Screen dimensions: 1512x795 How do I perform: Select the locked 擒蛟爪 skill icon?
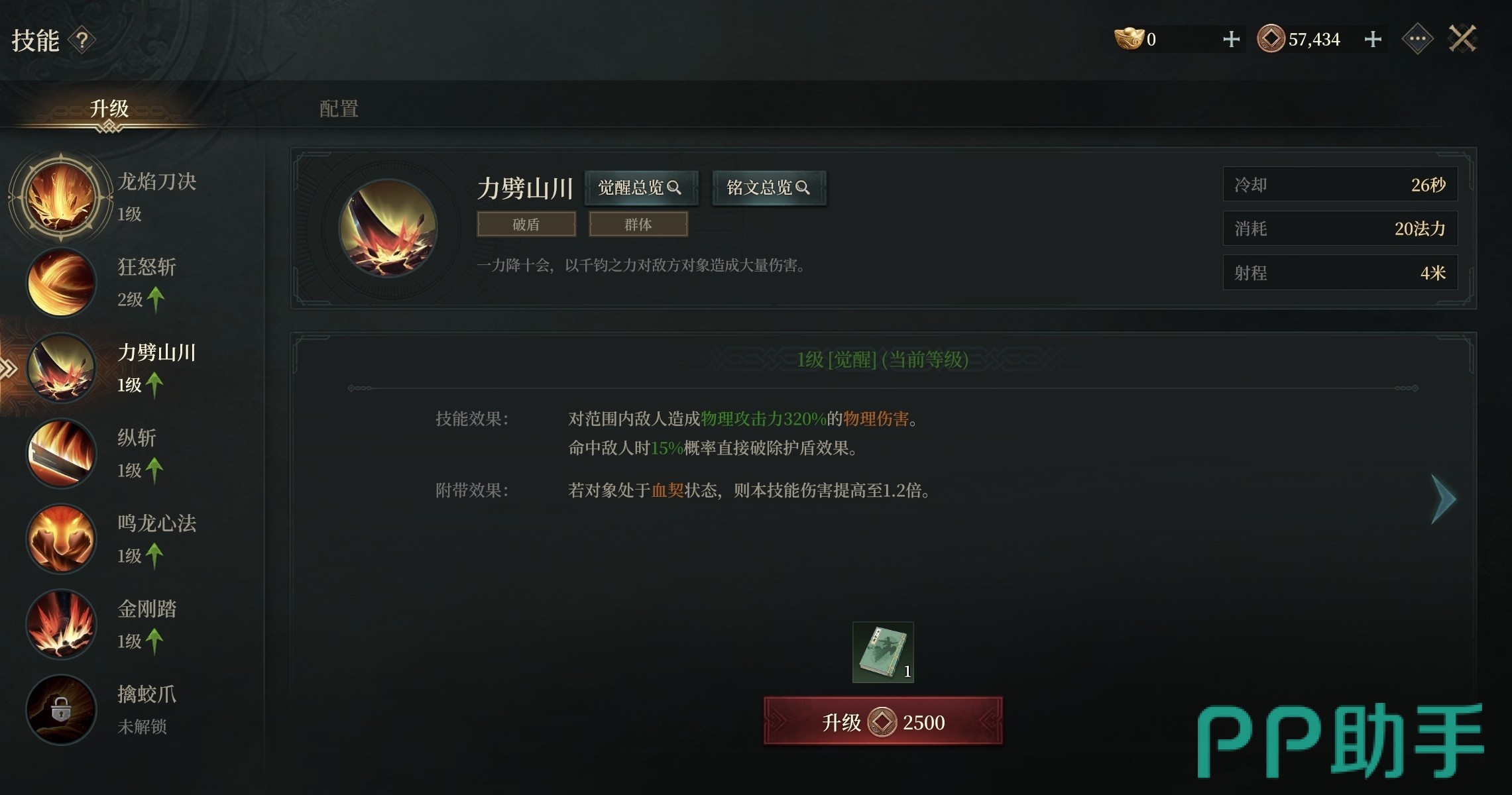click(61, 710)
